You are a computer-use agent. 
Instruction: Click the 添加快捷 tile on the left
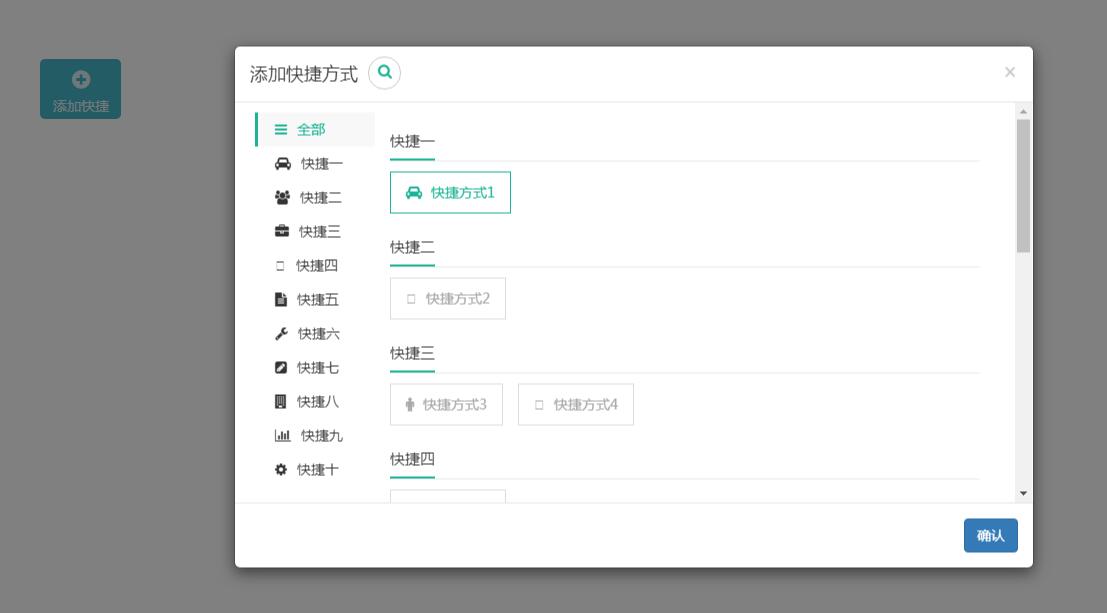pos(81,88)
